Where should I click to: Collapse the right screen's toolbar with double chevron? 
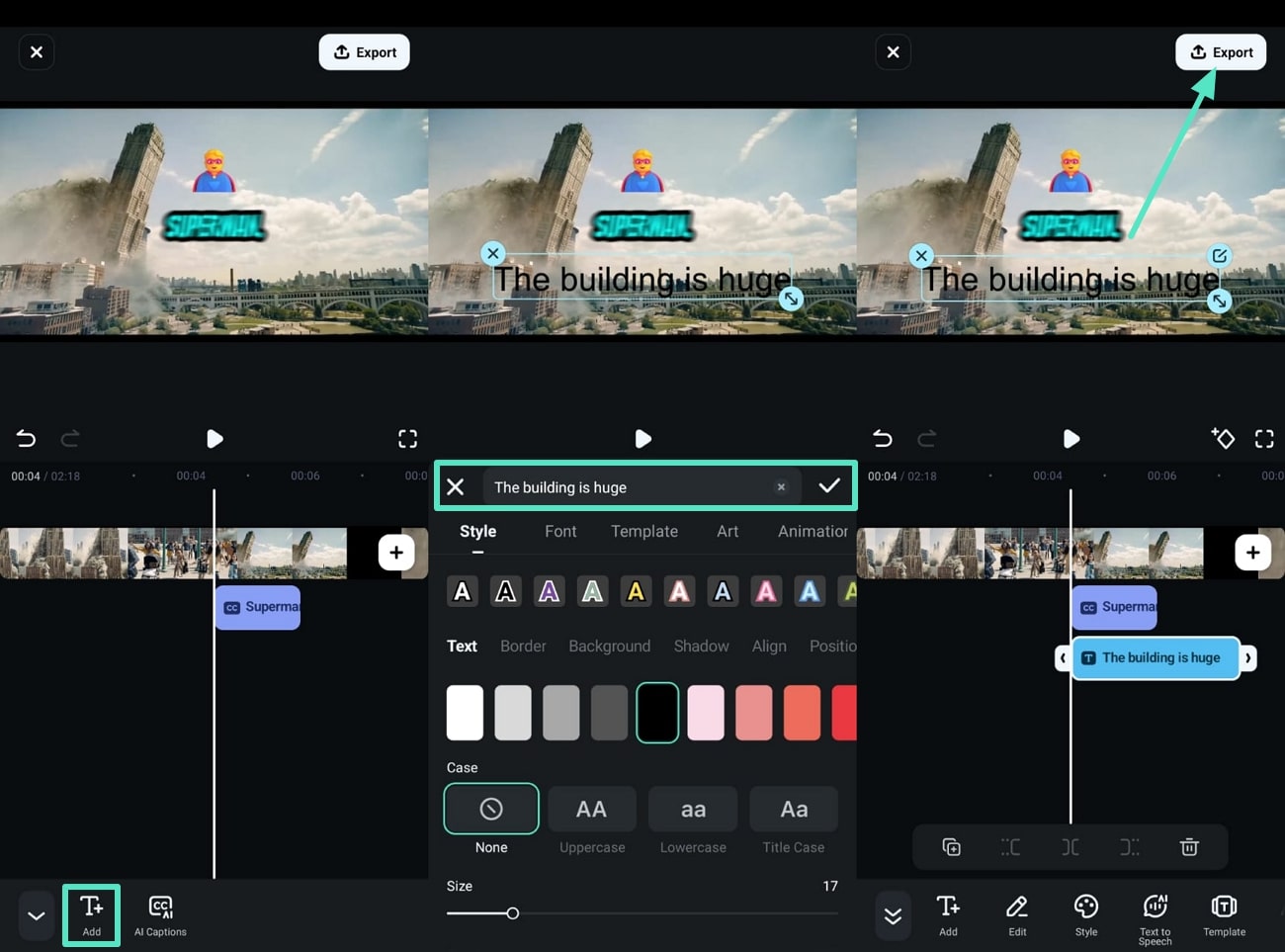coord(893,915)
